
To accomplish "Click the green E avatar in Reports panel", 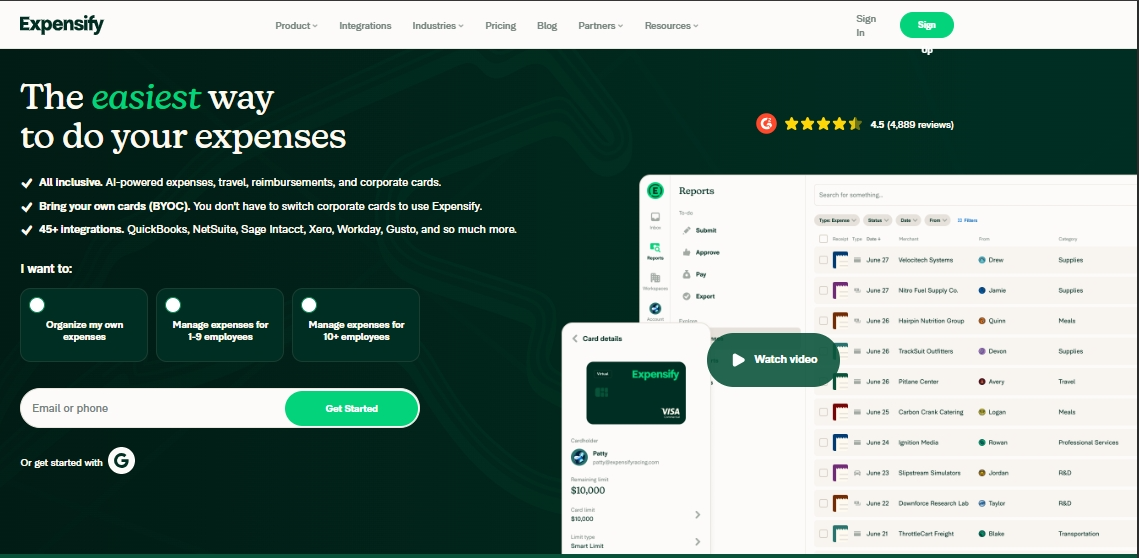I will pyautogui.click(x=655, y=190).
